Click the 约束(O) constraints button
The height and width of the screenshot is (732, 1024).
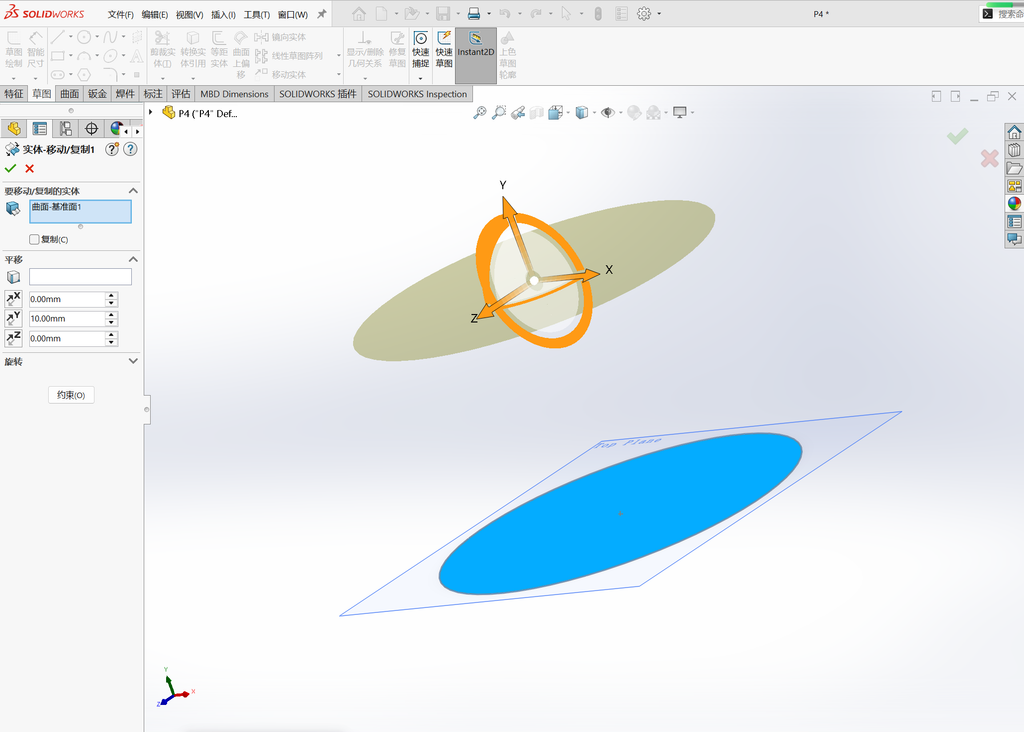71,395
